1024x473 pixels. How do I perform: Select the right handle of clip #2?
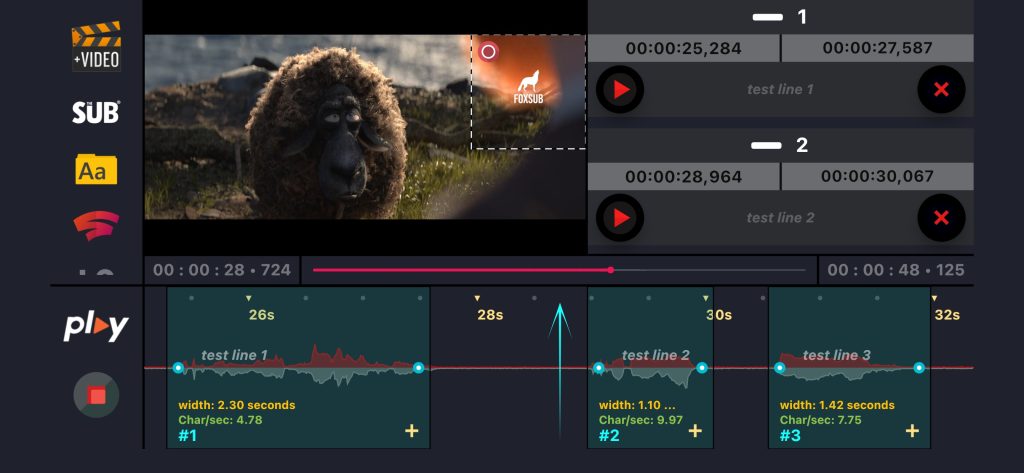pyautogui.click(x=701, y=368)
